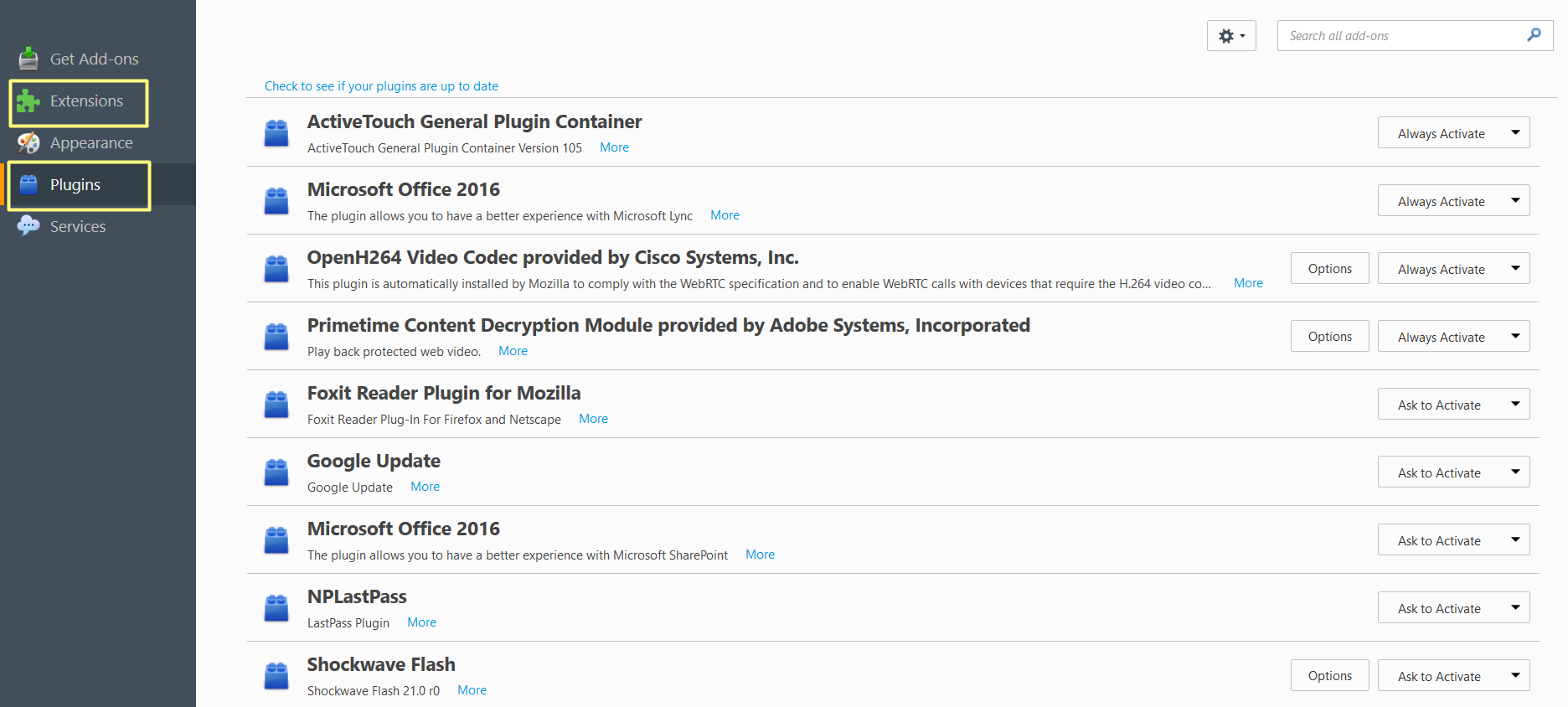
Task: Open OpenH264 Always Activate dropdown
Action: 1453,268
